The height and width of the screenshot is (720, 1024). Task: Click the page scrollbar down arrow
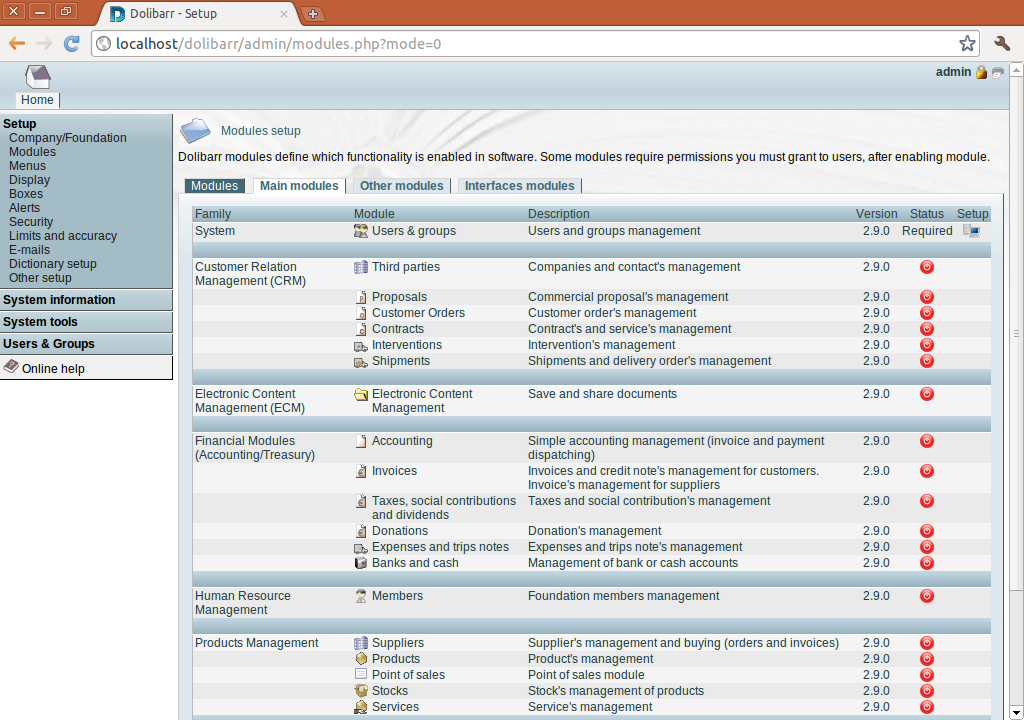(x=1016, y=712)
